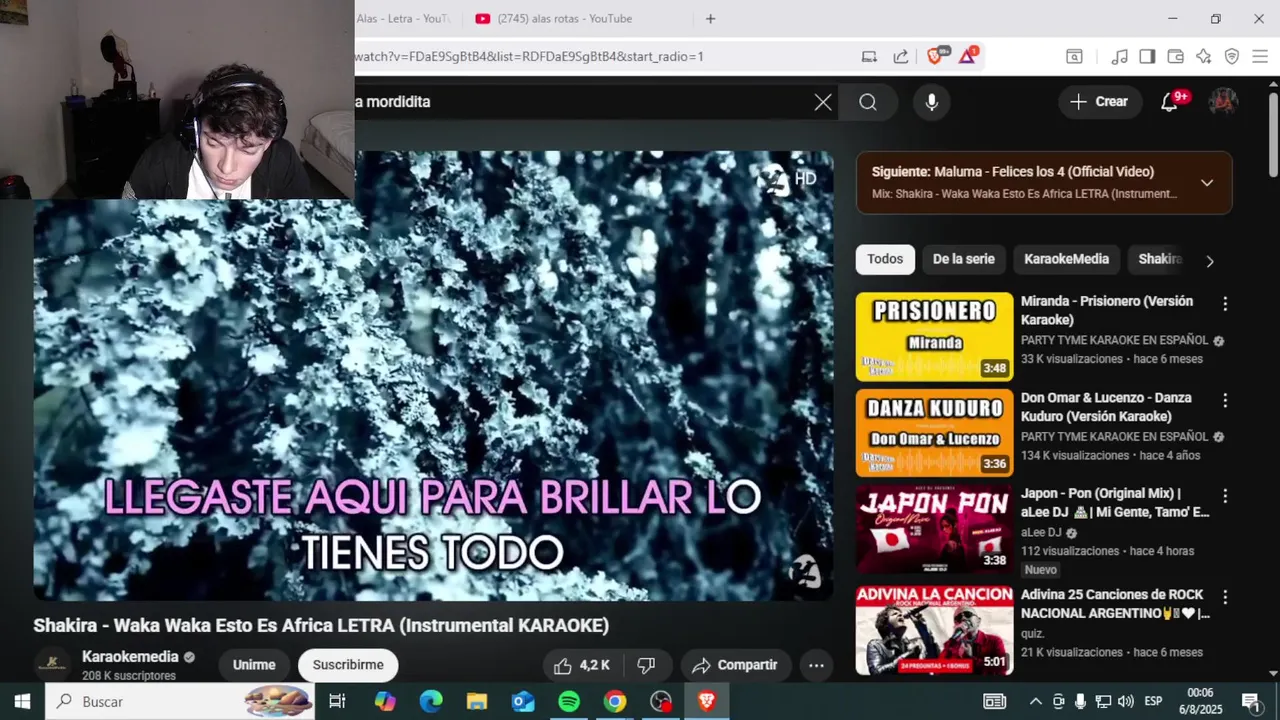Open the DANZA KUDURO video thumbnail
This screenshot has height=720, width=1280.
[x=934, y=433]
